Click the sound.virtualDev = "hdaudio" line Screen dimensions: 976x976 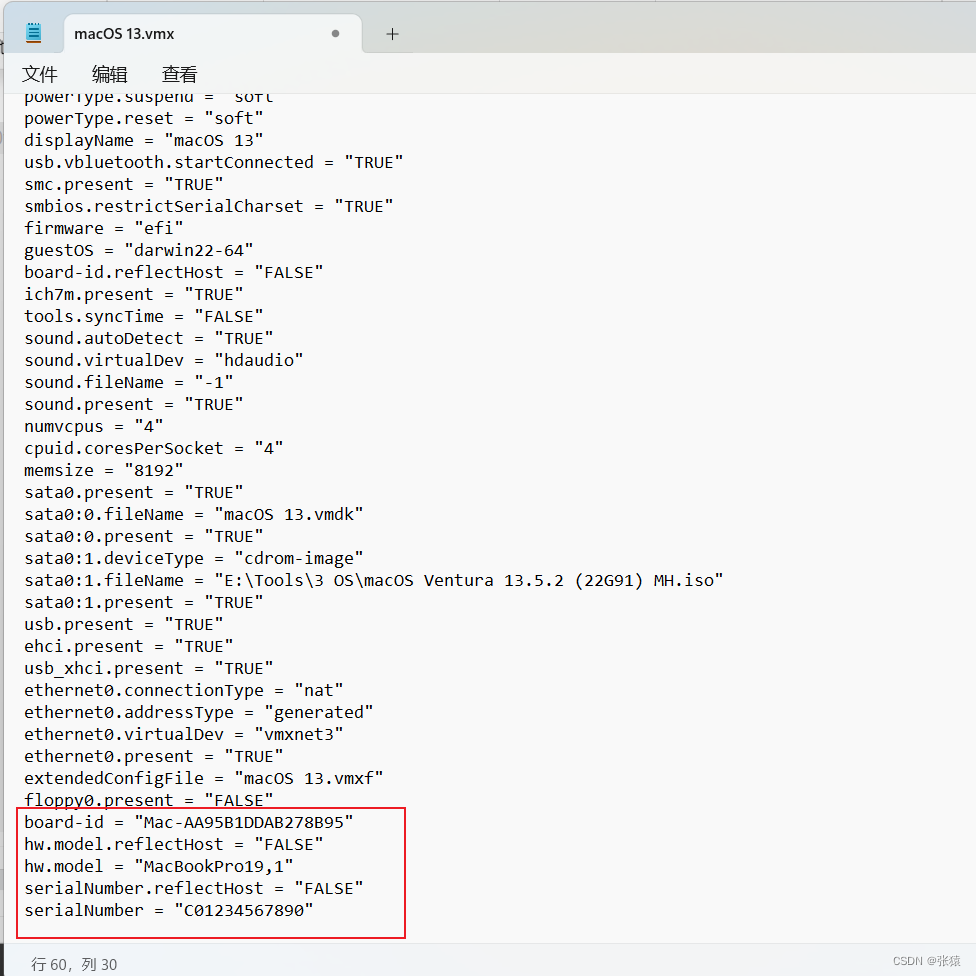164,360
